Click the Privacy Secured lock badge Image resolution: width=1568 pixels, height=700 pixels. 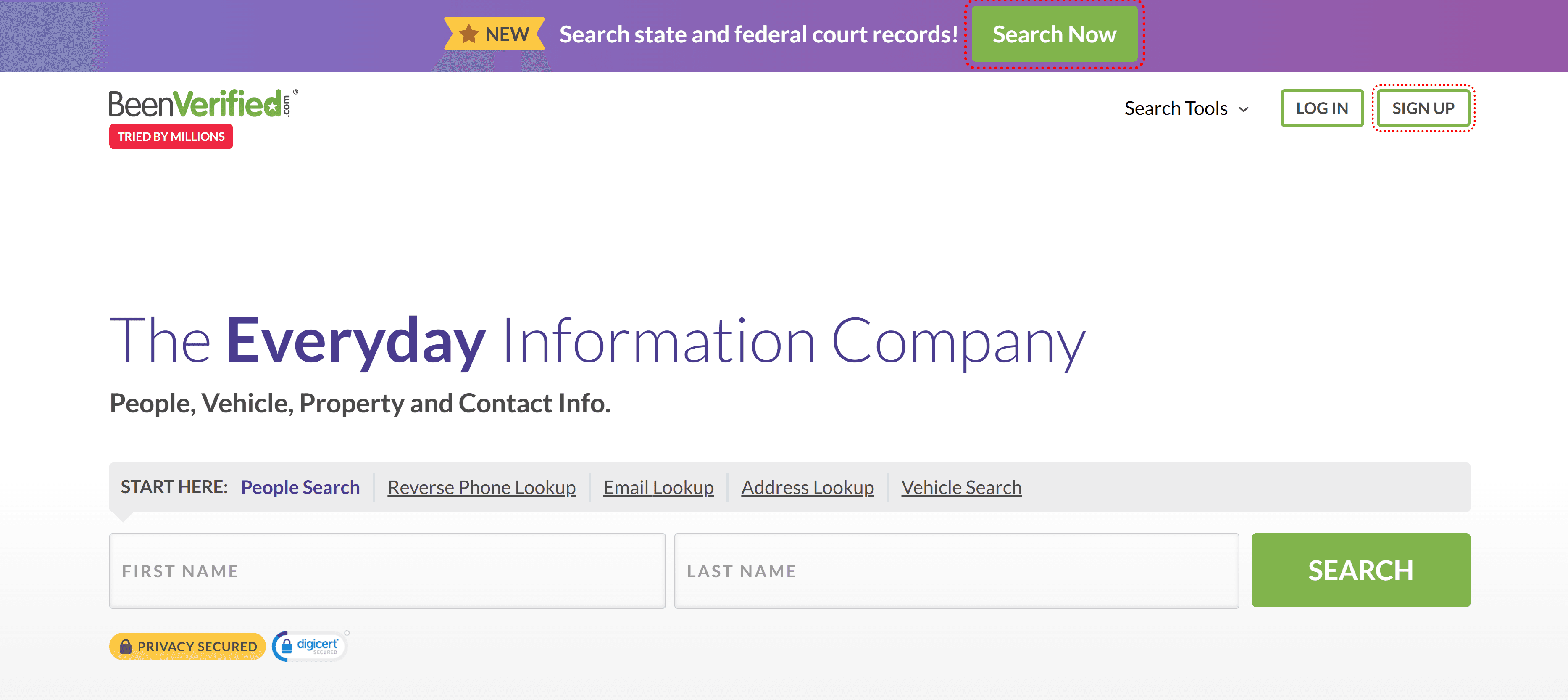coord(187,646)
